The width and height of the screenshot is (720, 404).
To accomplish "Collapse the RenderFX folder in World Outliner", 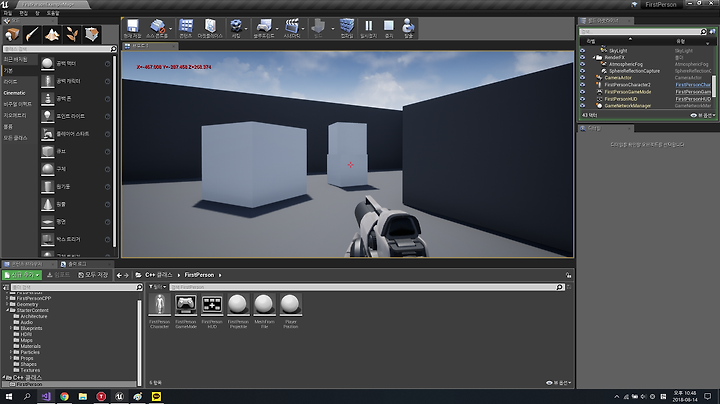I will click(594, 57).
